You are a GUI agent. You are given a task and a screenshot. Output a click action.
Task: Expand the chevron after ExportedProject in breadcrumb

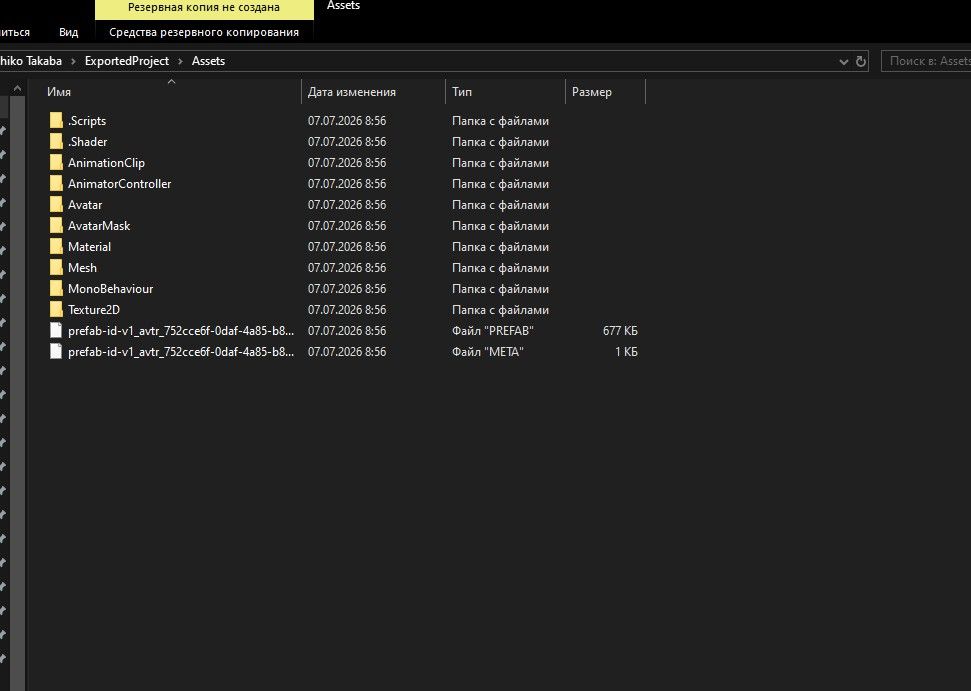tap(180, 61)
